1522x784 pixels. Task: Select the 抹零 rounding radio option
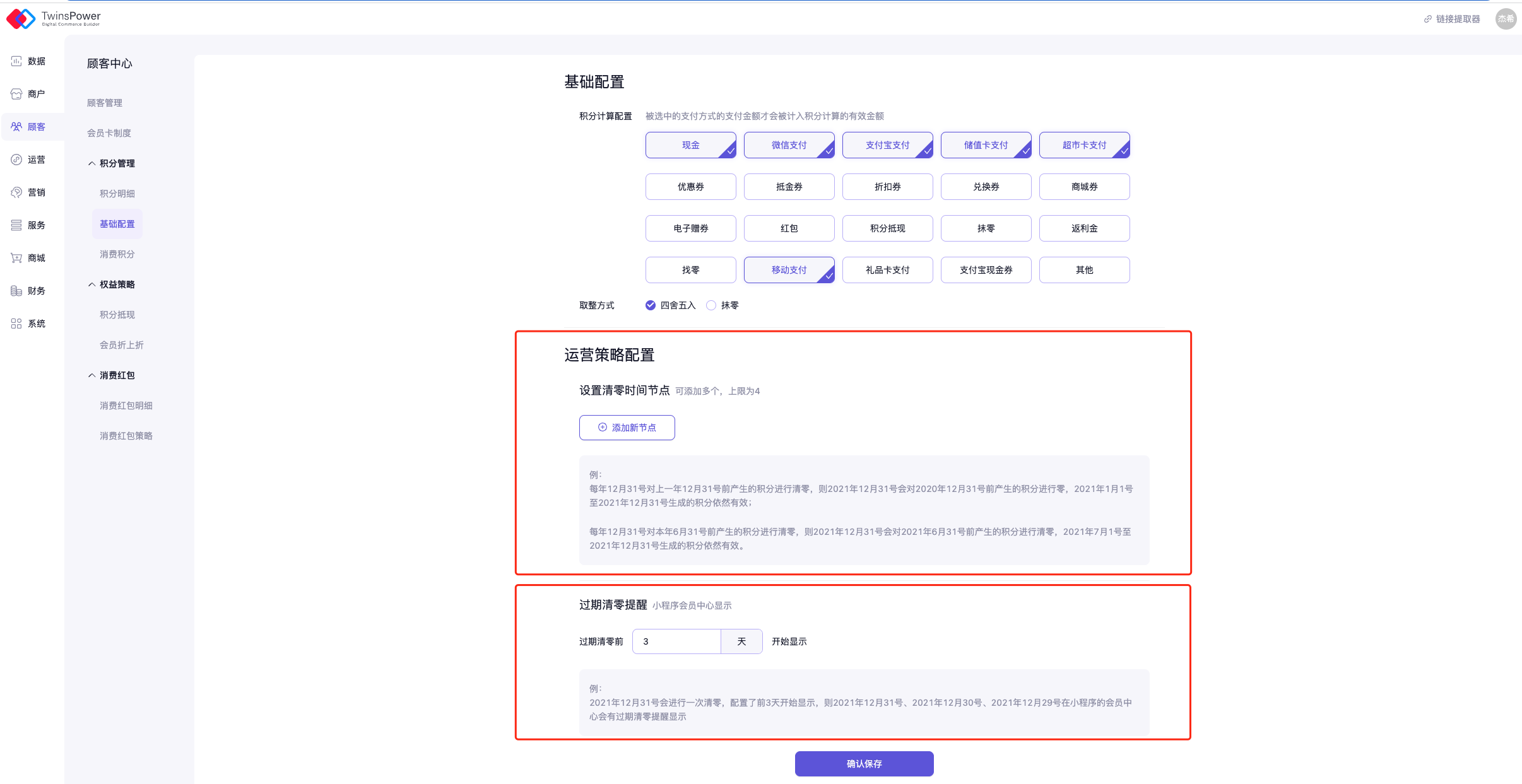[711, 305]
